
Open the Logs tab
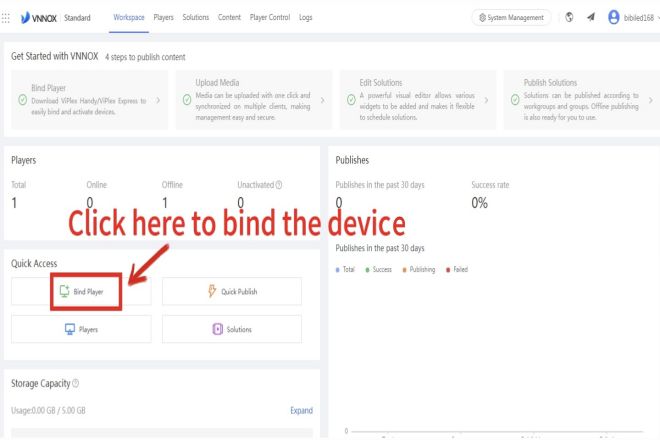coord(306,17)
